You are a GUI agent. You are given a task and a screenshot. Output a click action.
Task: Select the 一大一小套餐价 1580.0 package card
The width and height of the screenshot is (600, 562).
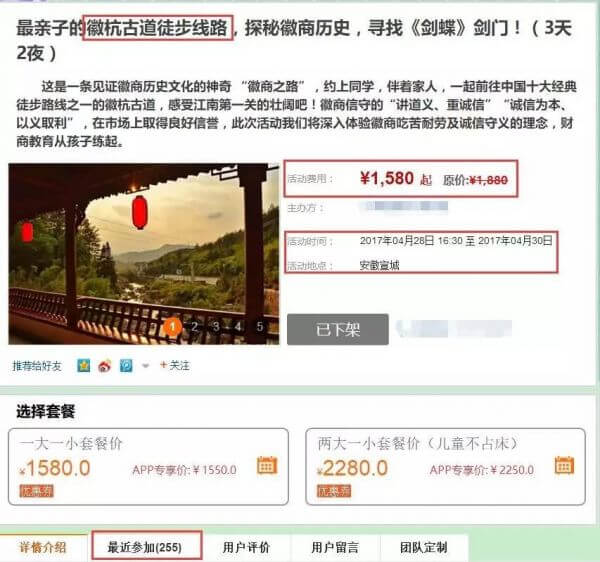click(x=148, y=467)
